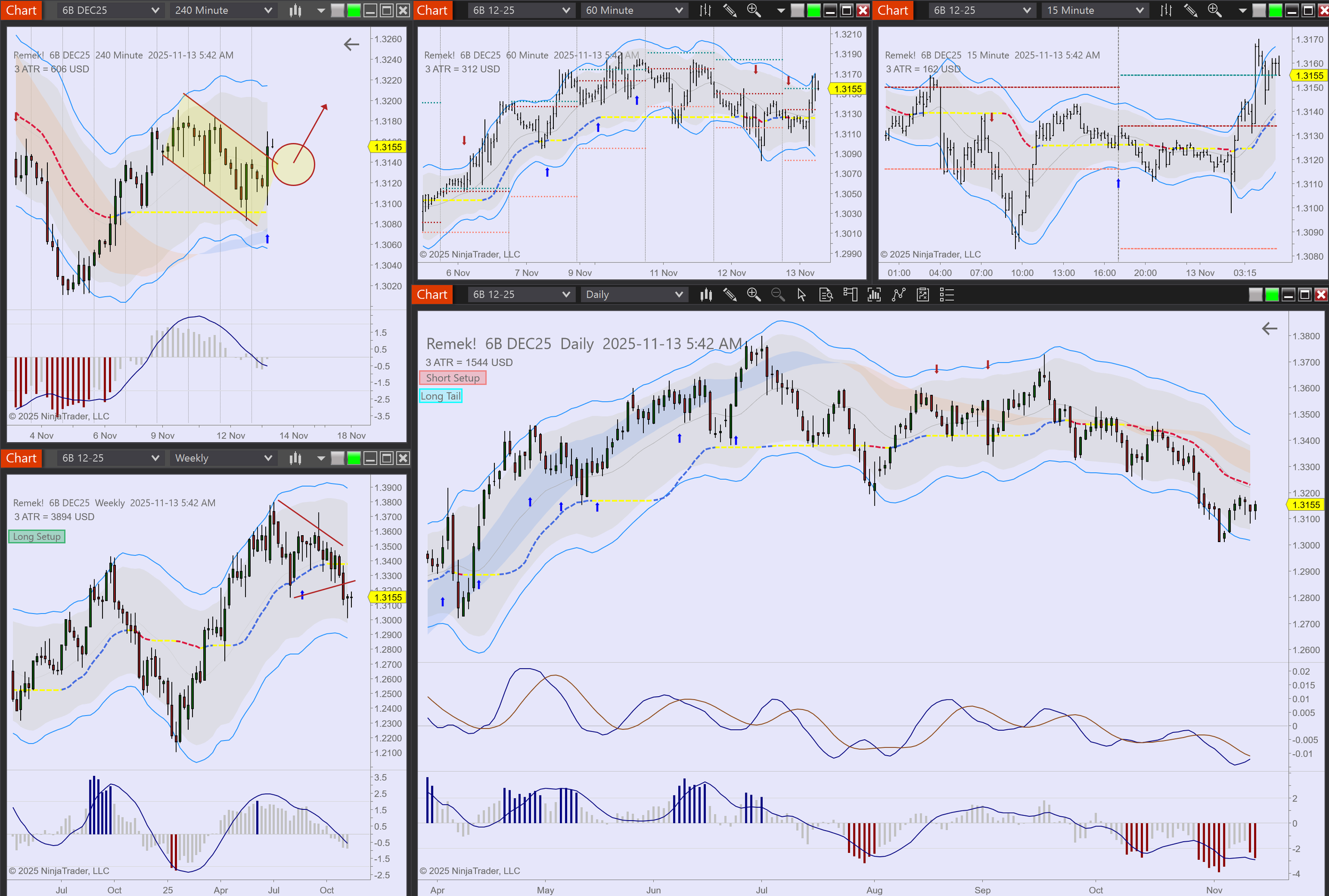Screen dimensions: 1329x896
Task: Open drawing tools in Daily chart toolbar
Action: [x=729, y=294]
